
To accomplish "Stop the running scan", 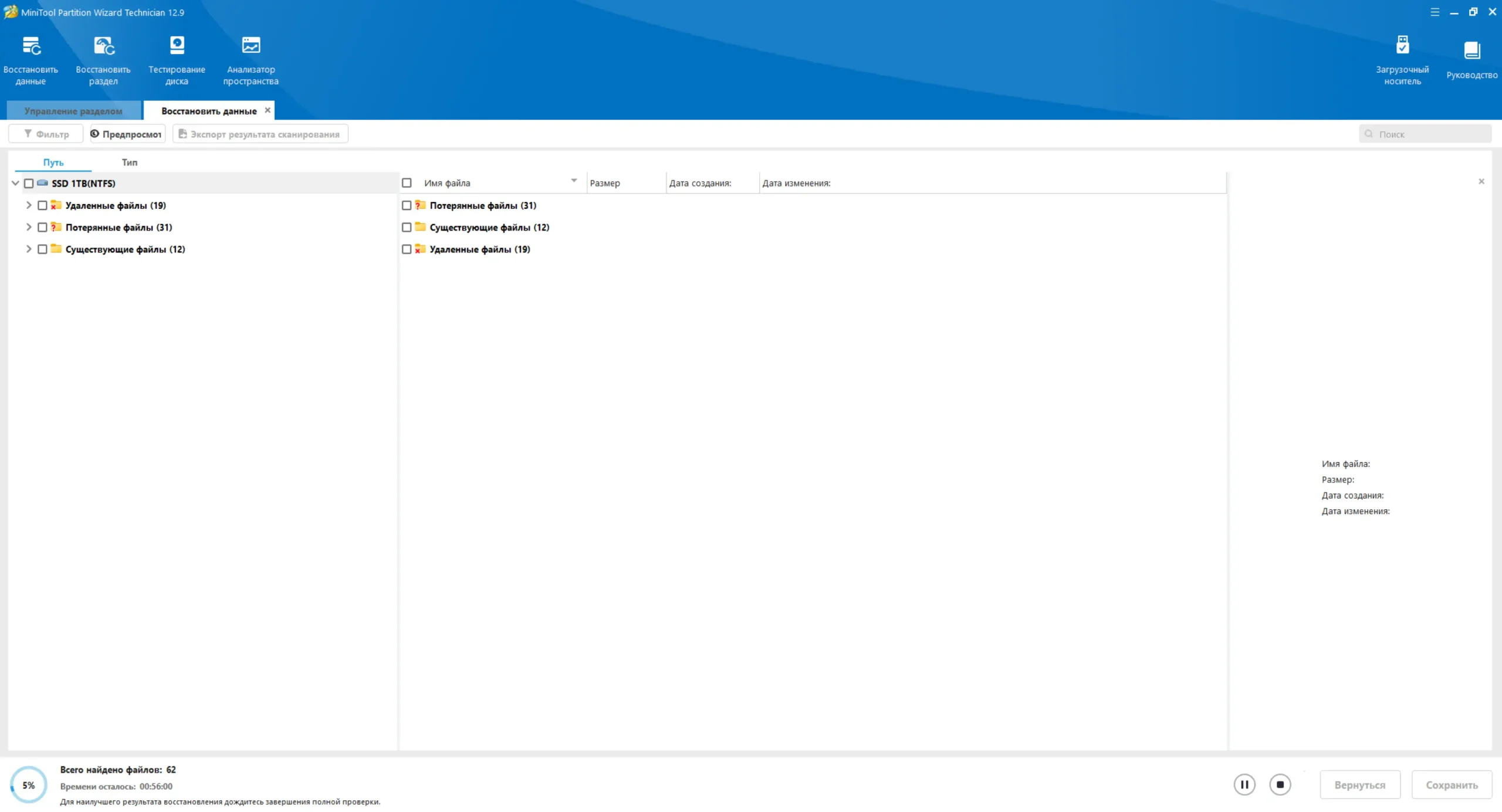I will [x=1280, y=784].
